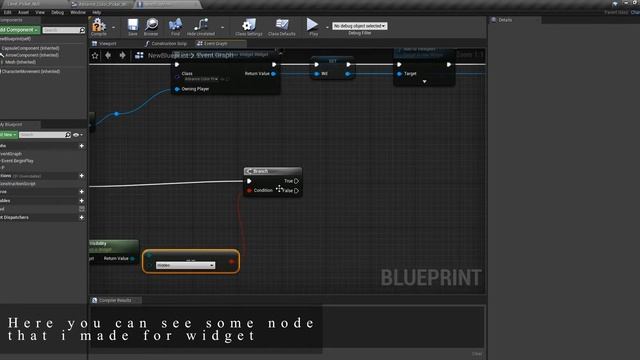Viewport: 640px width, 360px height.
Task: Add a macro with the third plus icon
Action: [82, 191]
